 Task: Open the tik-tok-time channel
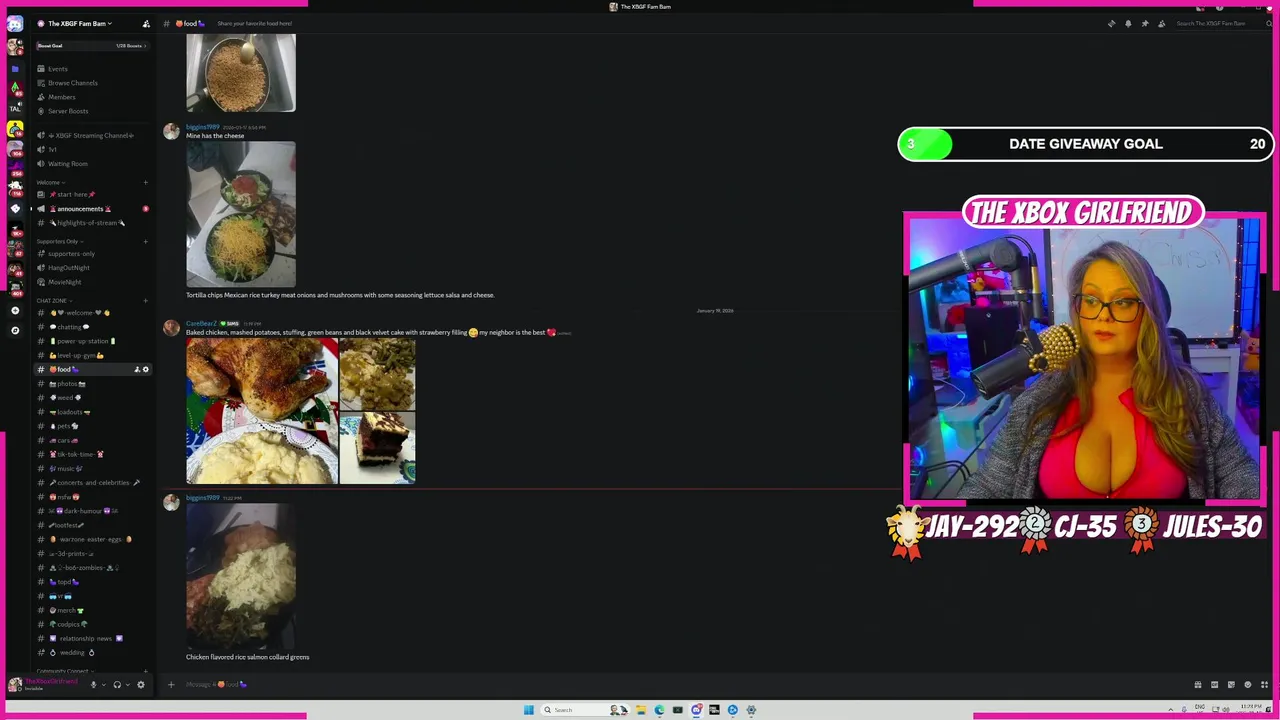coord(92,454)
